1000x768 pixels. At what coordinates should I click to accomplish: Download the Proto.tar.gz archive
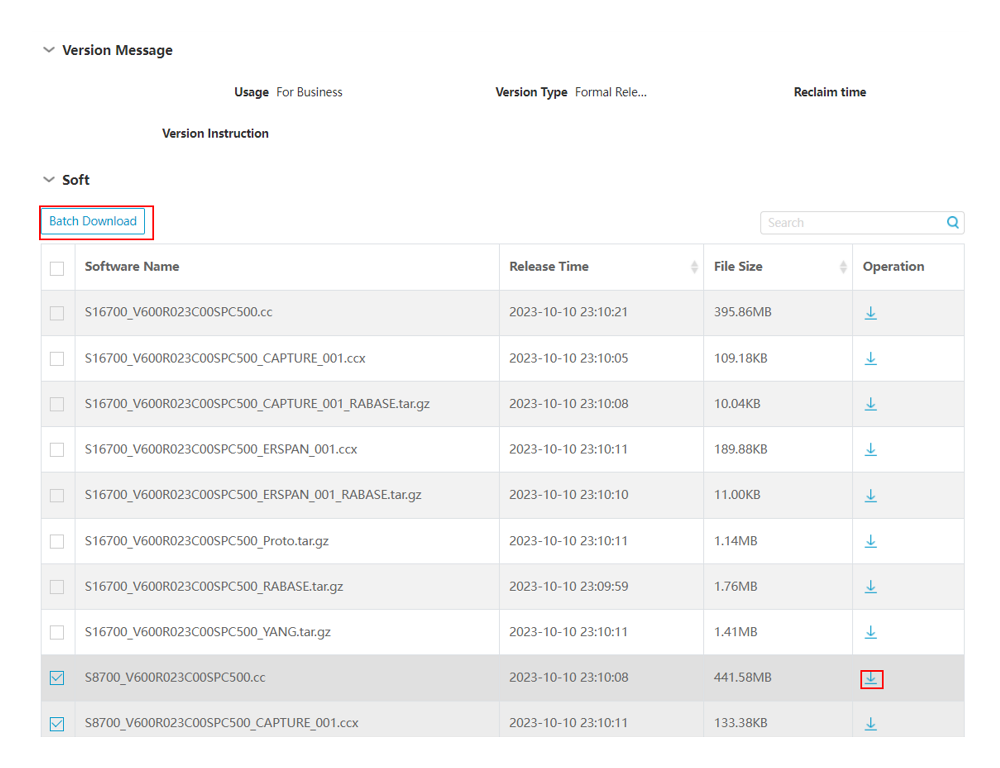tap(870, 540)
